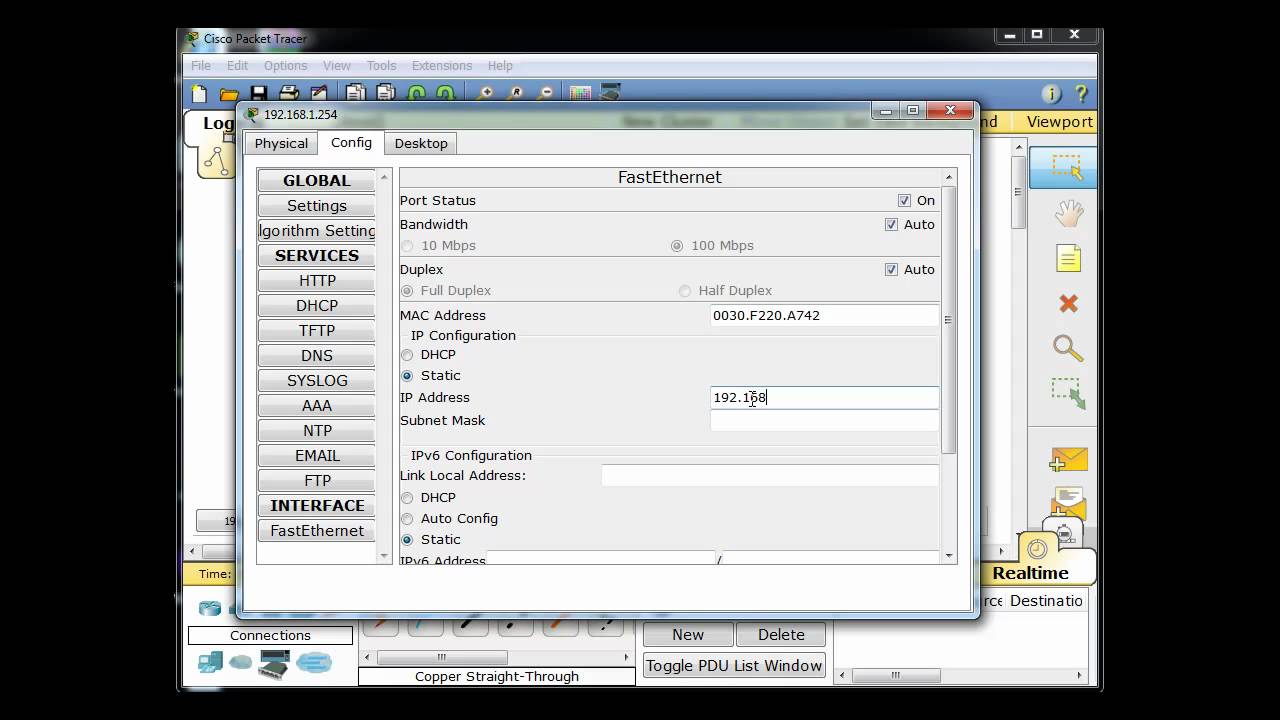The image size is (1280, 720).
Task: Open the DNS service settings
Action: [317, 355]
